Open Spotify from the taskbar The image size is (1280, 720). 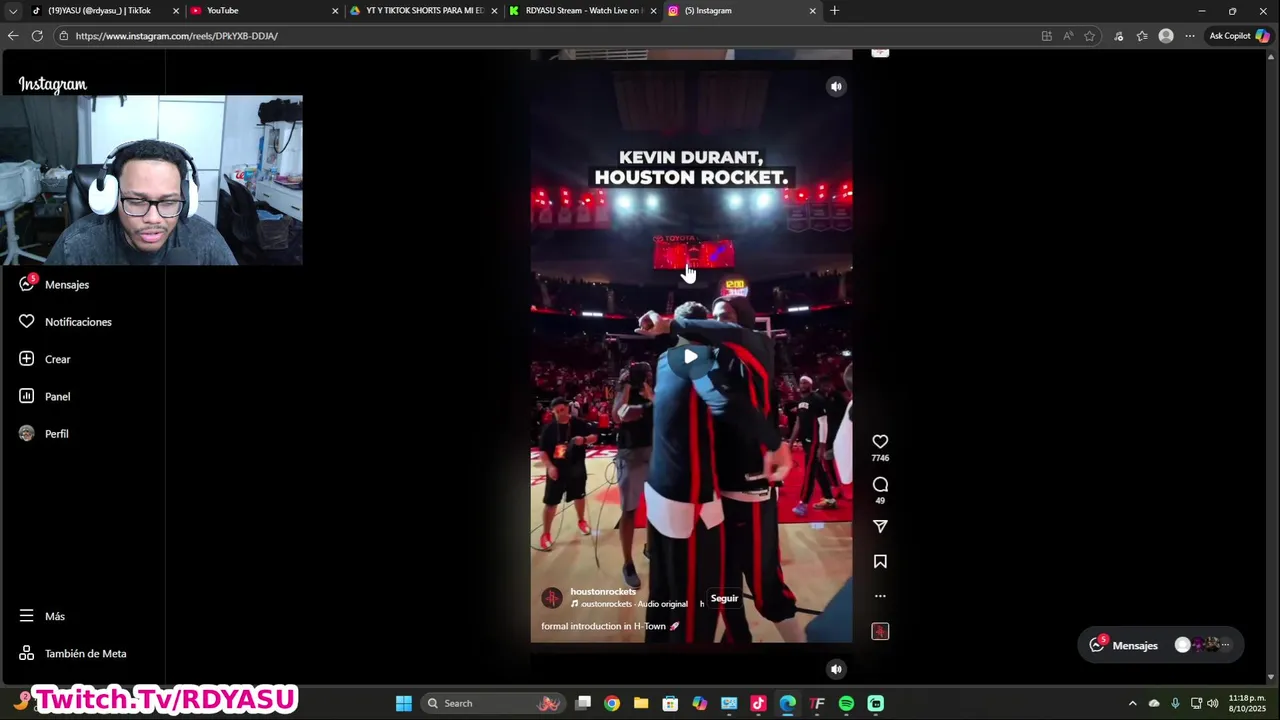[846, 703]
